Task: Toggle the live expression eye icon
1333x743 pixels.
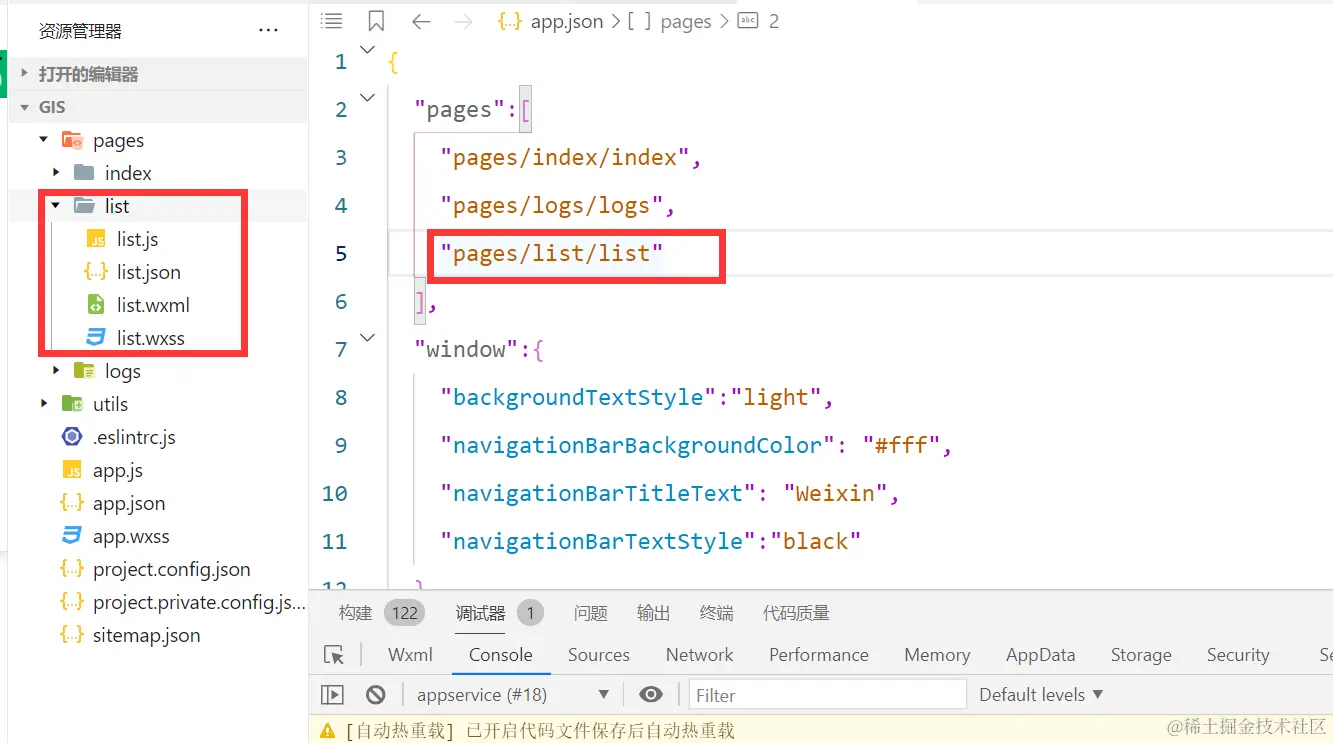Action: [x=651, y=694]
